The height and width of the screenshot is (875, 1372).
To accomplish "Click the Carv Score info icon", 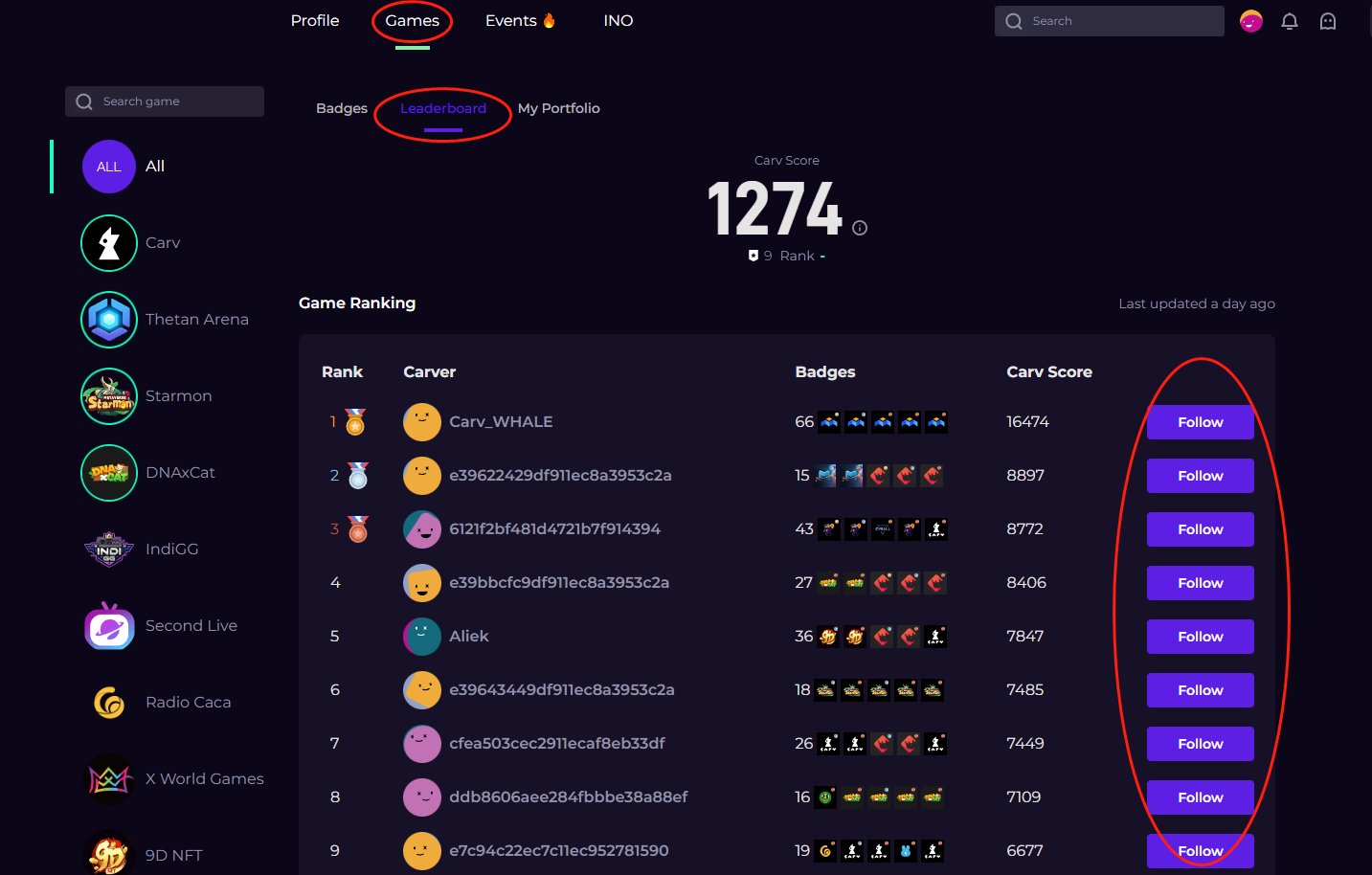I will click(860, 228).
